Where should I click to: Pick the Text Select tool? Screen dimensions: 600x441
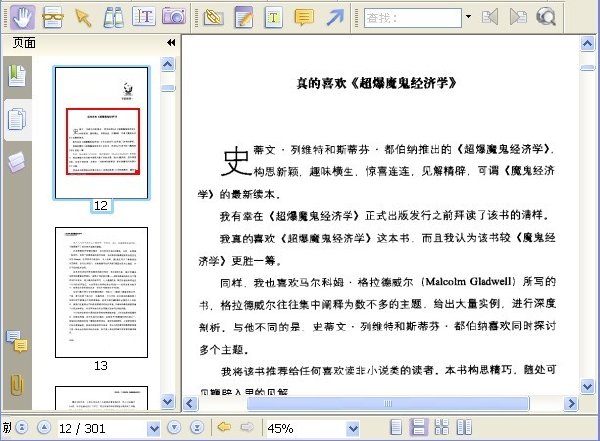point(144,16)
